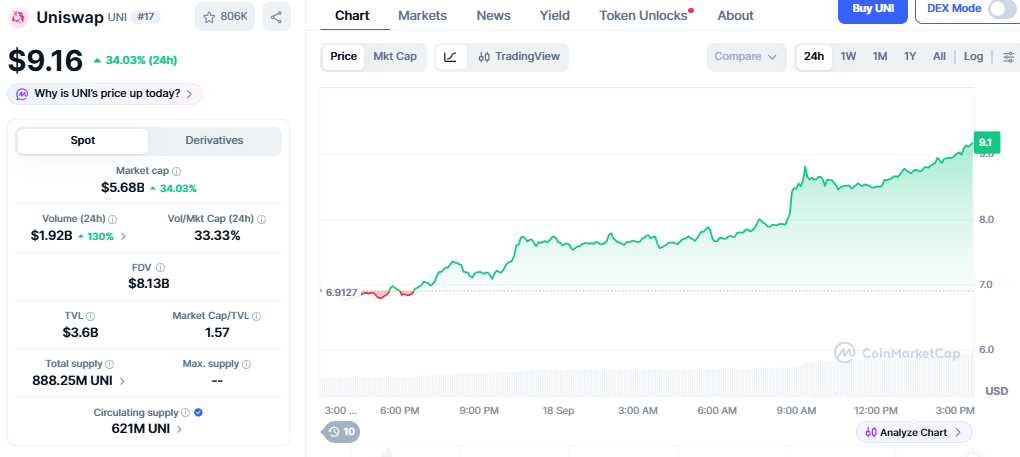Click Vol/Mkt Cap (24h) info icon
This screenshot has height=457, width=1020.
pos(262,219)
